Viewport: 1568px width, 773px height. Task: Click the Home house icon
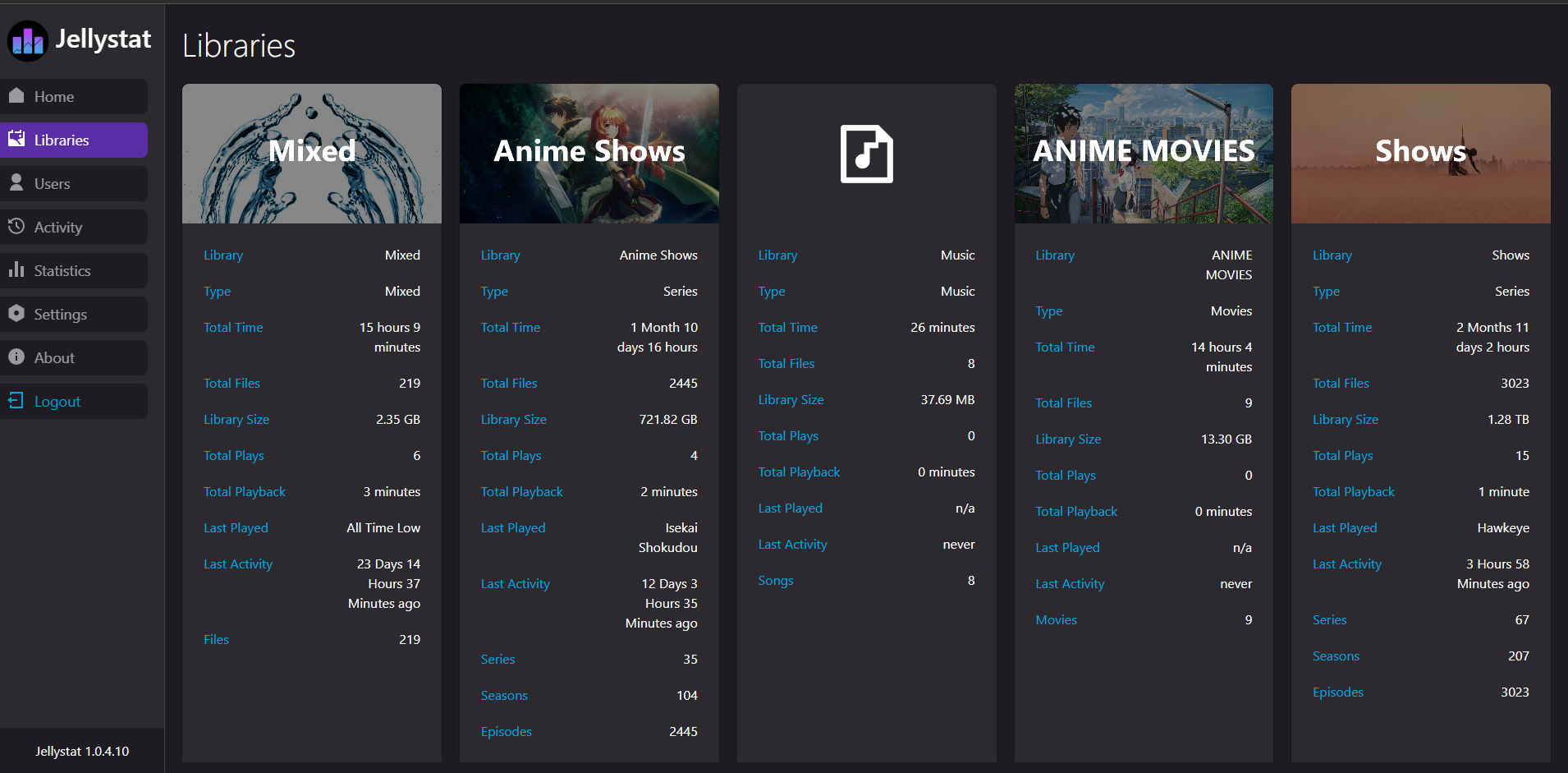pos(16,96)
